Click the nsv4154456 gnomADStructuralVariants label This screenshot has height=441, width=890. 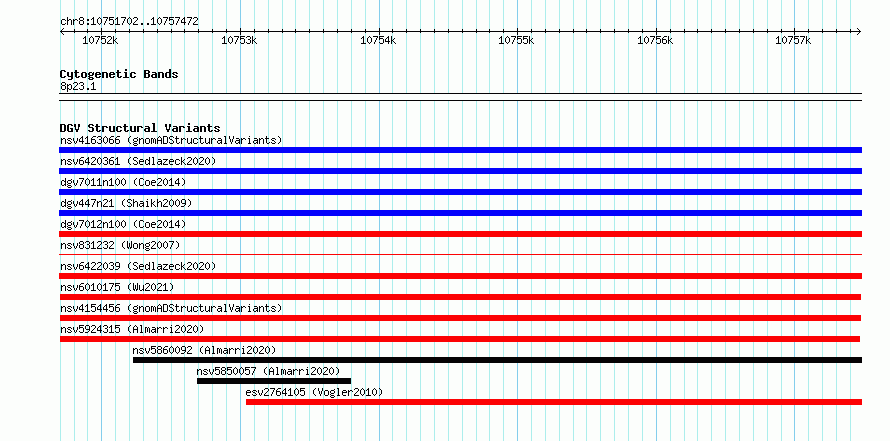171,308
